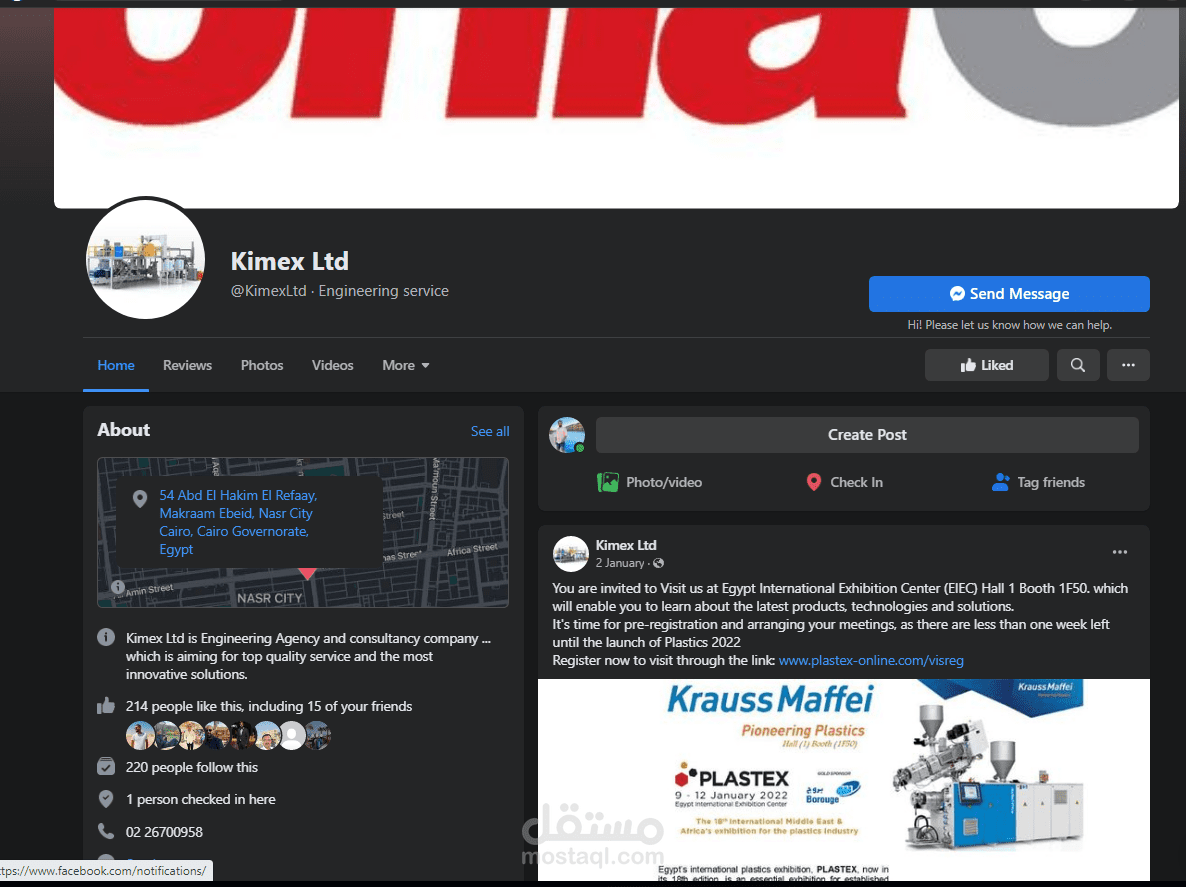Open the Reviews tab

(x=188, y=365)
